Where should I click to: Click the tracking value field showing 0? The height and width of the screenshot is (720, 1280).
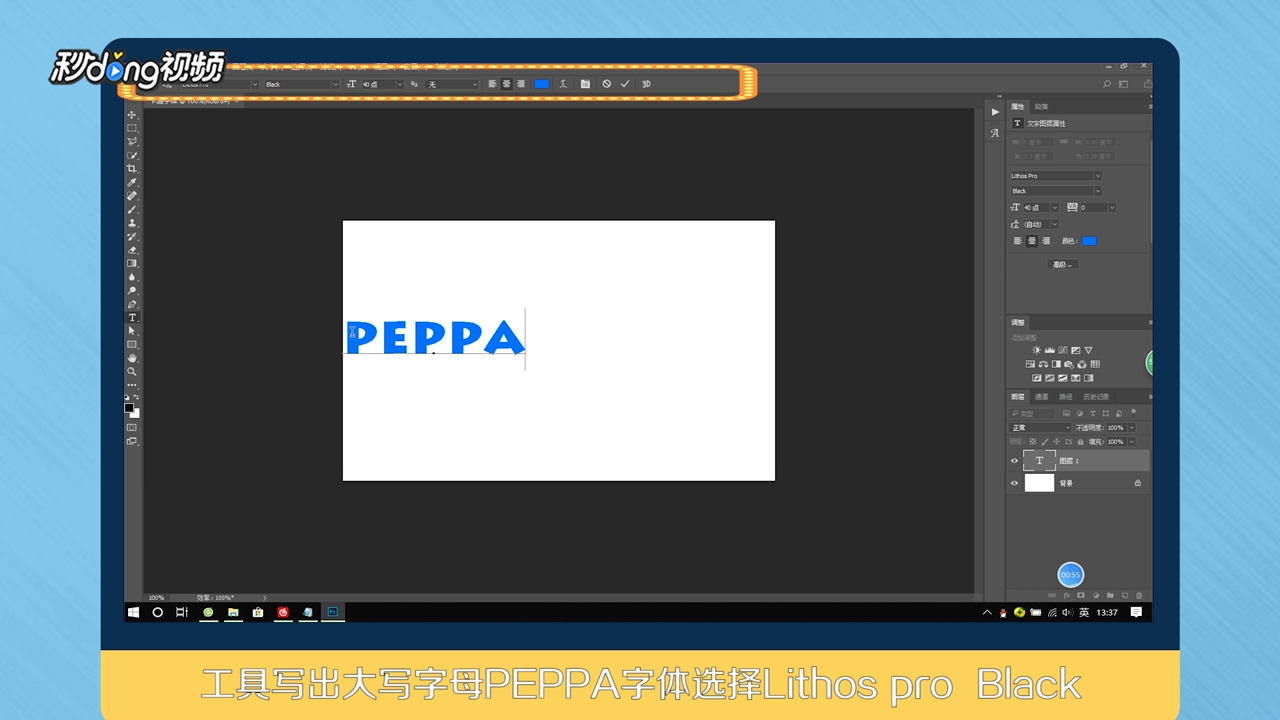[1092, 208]
